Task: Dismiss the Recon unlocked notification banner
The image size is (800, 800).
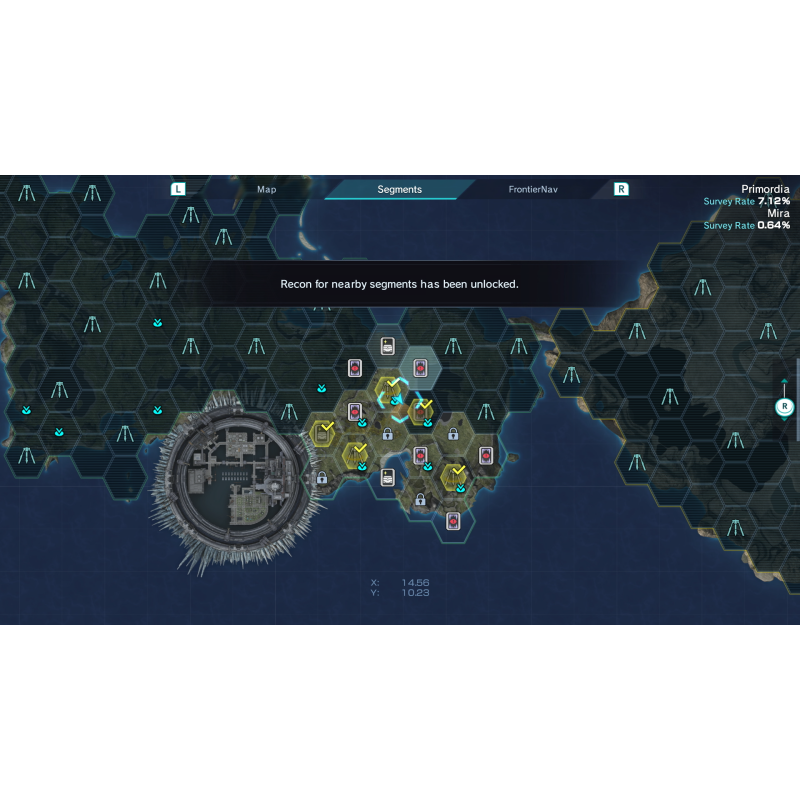Action: pyautogui.click(x=399, y=284)
